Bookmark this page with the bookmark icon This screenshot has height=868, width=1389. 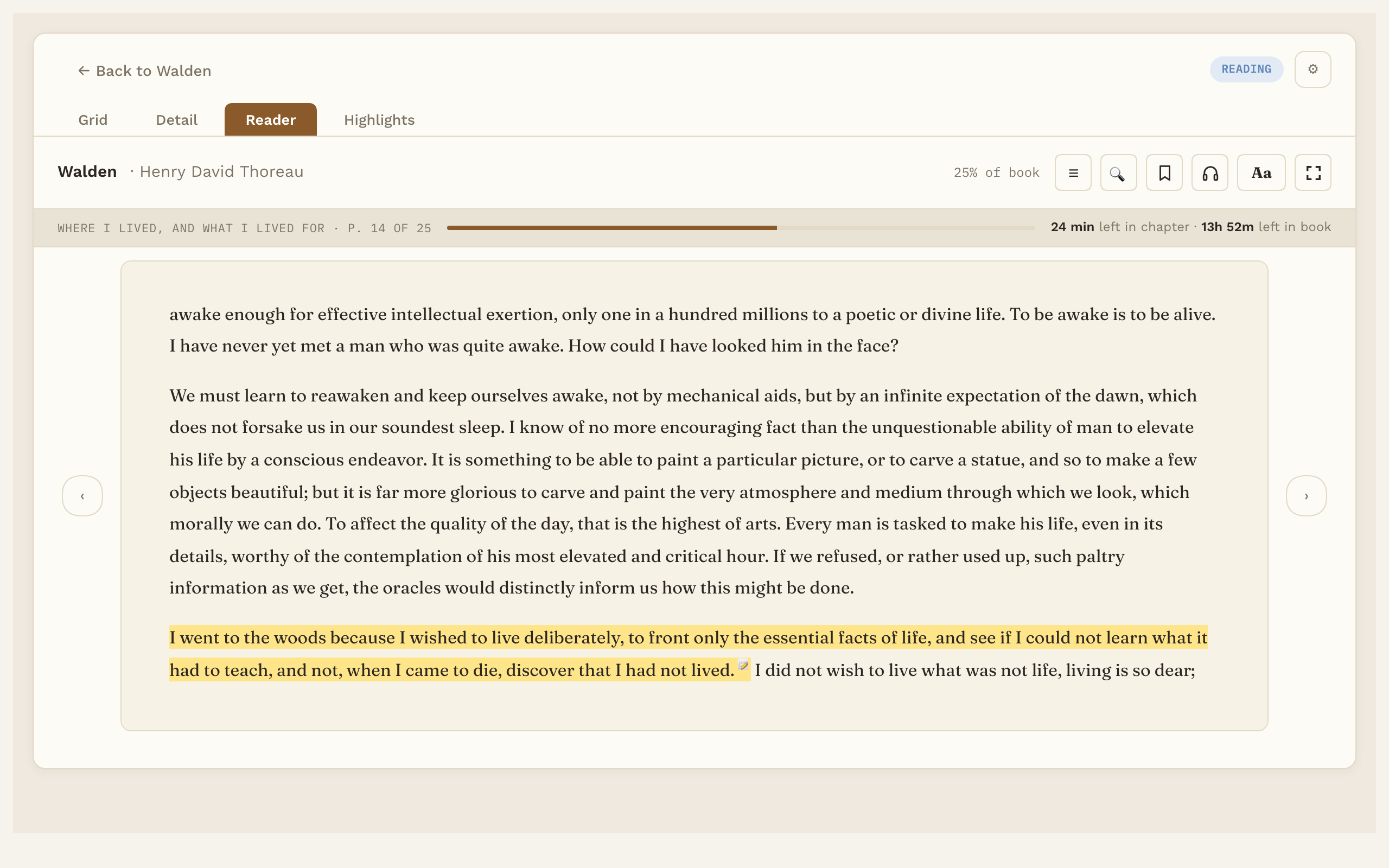point(1164,173)
